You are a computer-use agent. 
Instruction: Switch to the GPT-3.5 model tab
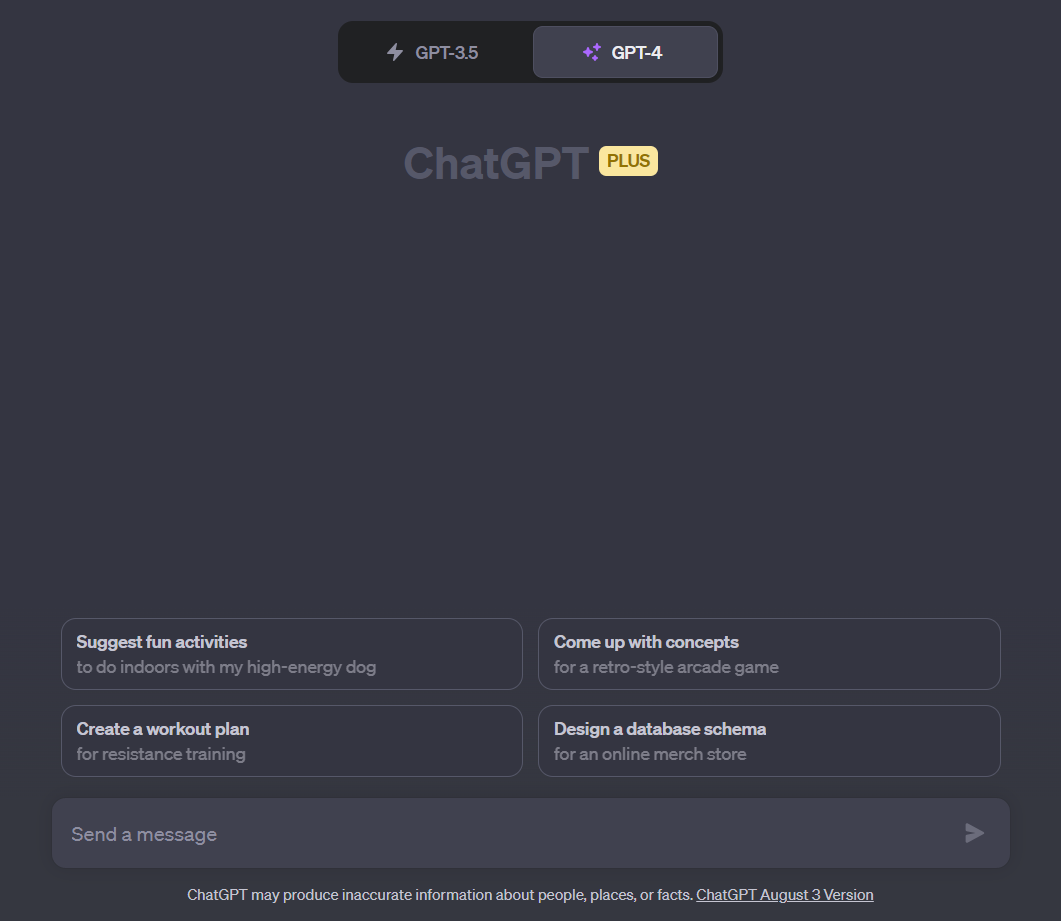click(x=435, y=52)
